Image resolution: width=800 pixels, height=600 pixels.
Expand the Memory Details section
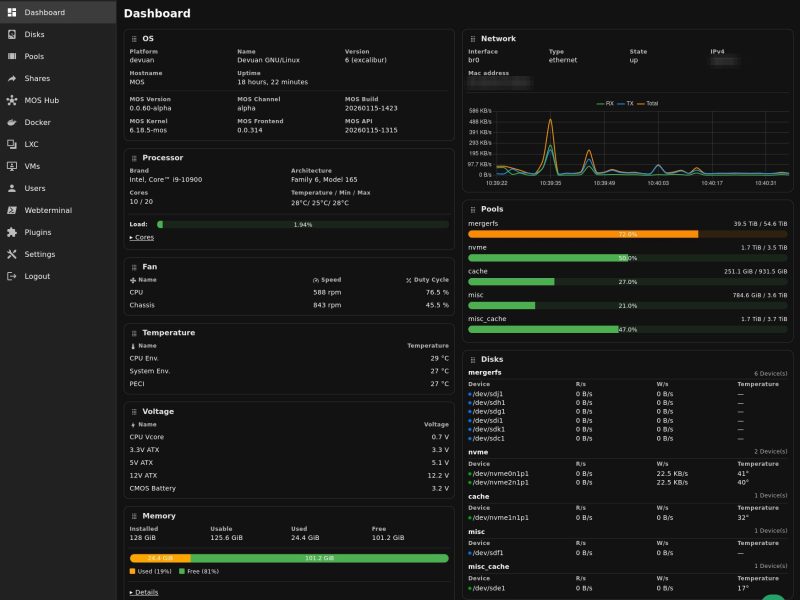(144, 592)
